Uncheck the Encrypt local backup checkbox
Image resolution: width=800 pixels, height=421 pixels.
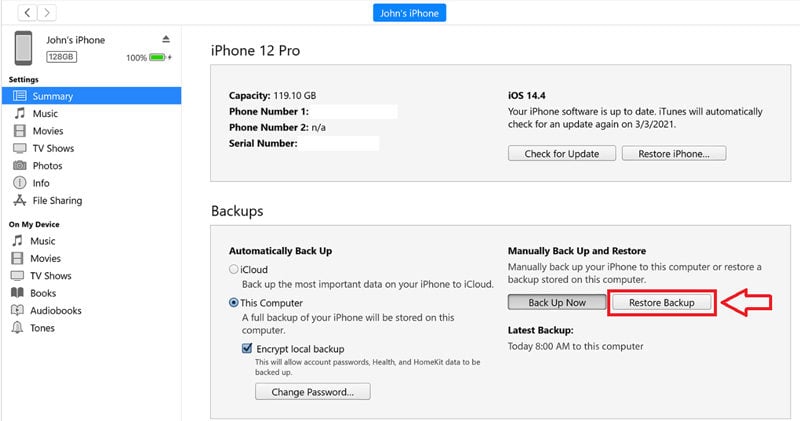click(x=247, y=347)
